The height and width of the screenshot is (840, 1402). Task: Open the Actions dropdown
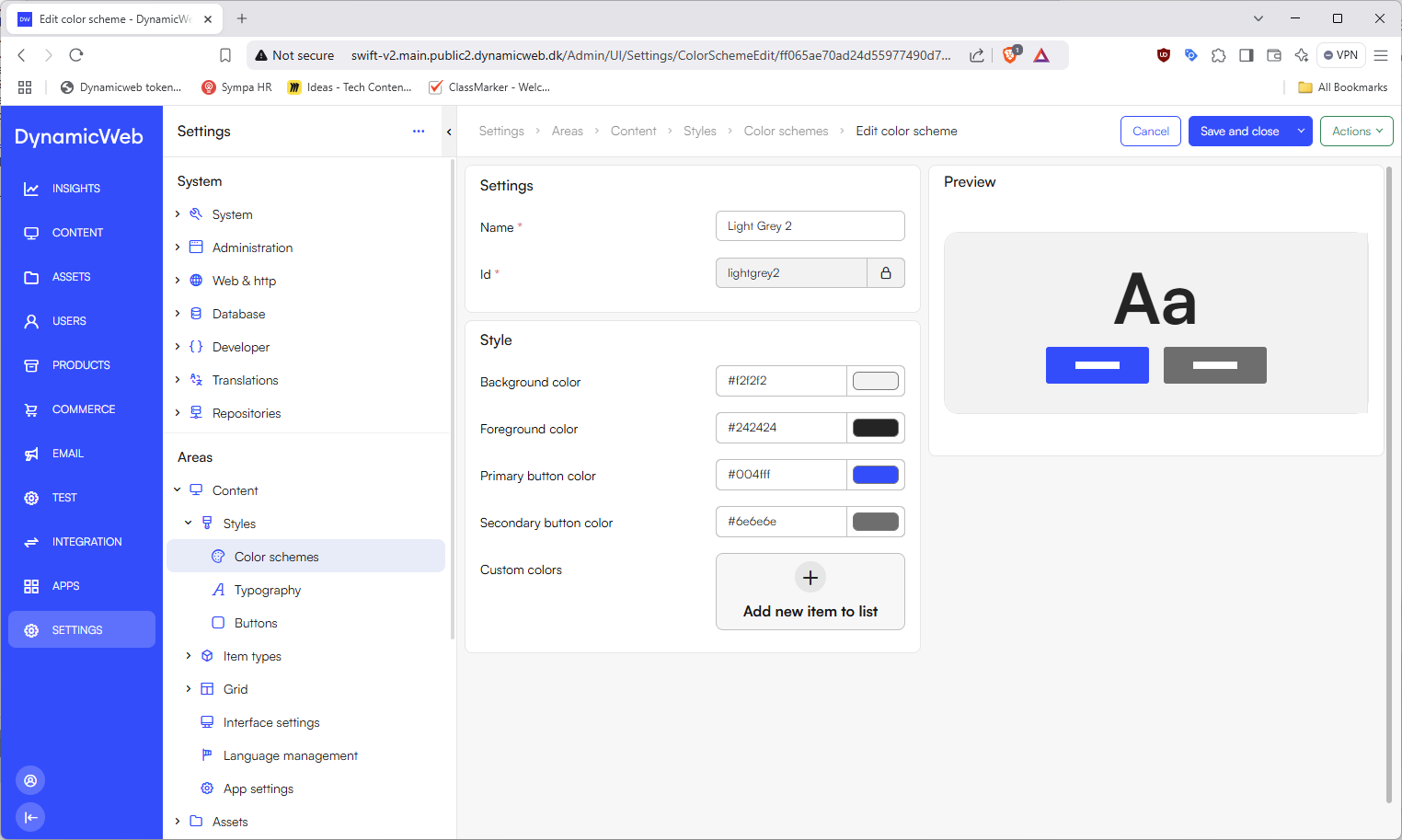[x=1356, y=132]
